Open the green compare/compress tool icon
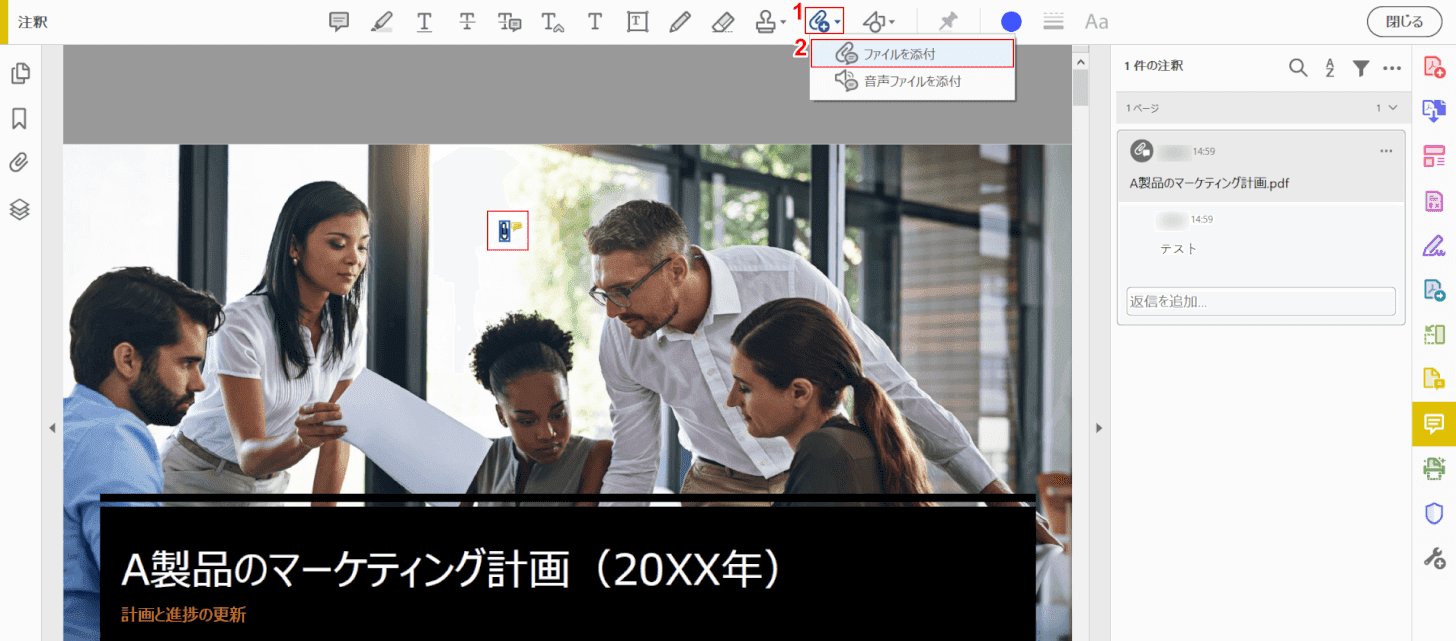Image resolution: width=1456 pixels, height=641 pixels. [1434, 334]
